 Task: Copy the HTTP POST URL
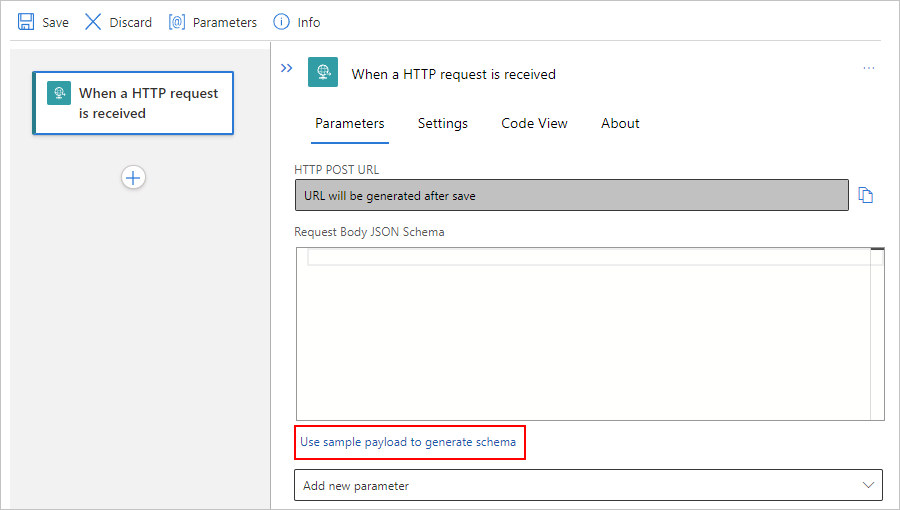[866, 196]
